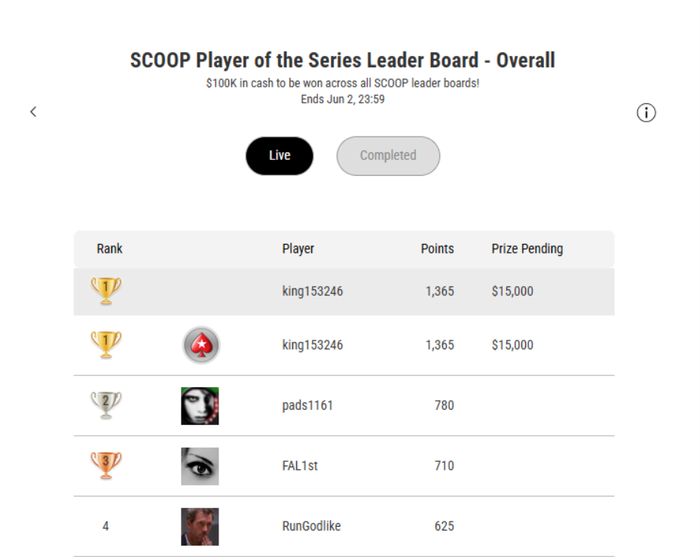The image size is (700, 557).
Task: Select player name FAL1st
Action: (300, 466)
